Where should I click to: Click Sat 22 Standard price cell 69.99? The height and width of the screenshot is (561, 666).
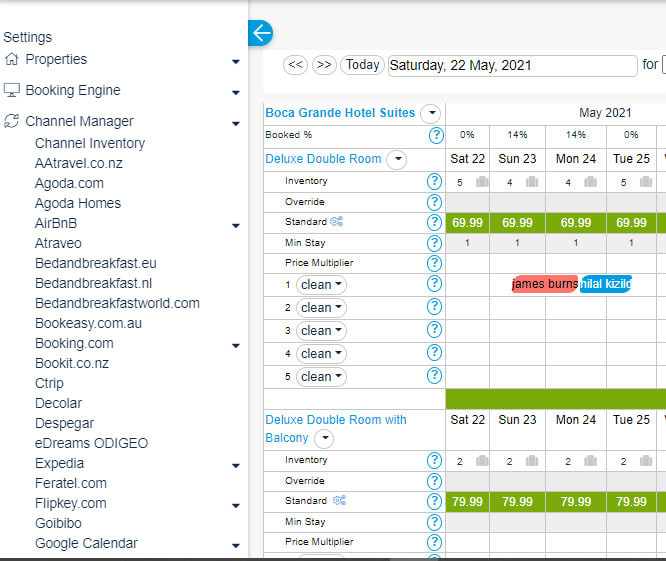point(467,223)
